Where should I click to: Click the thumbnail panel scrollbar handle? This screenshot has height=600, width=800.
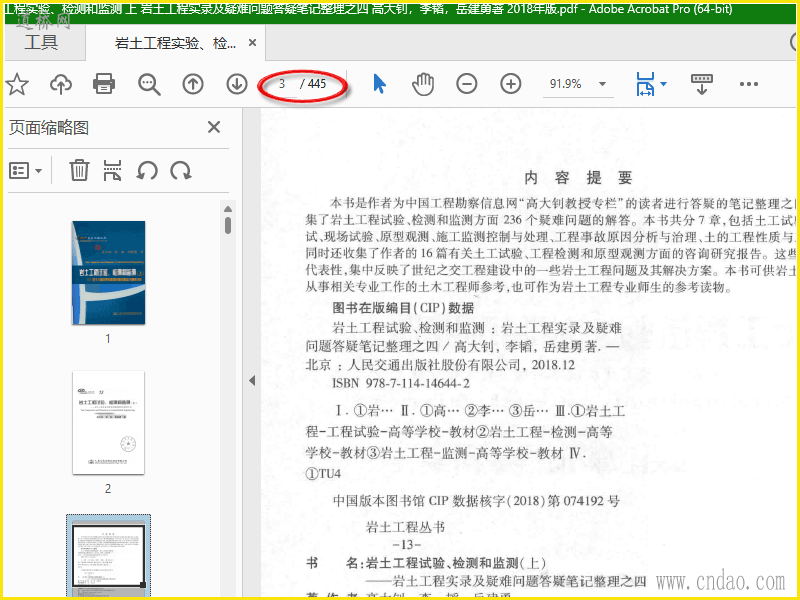click(x=228, y=225)
